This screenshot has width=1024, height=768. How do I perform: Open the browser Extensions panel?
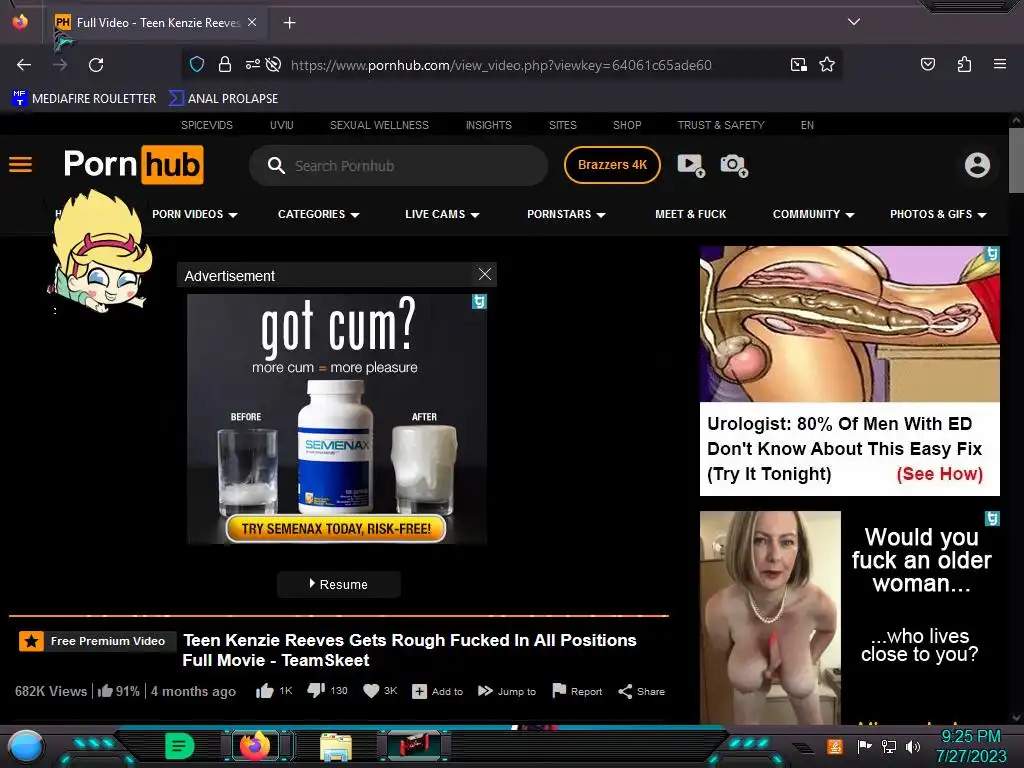point(964,64)
